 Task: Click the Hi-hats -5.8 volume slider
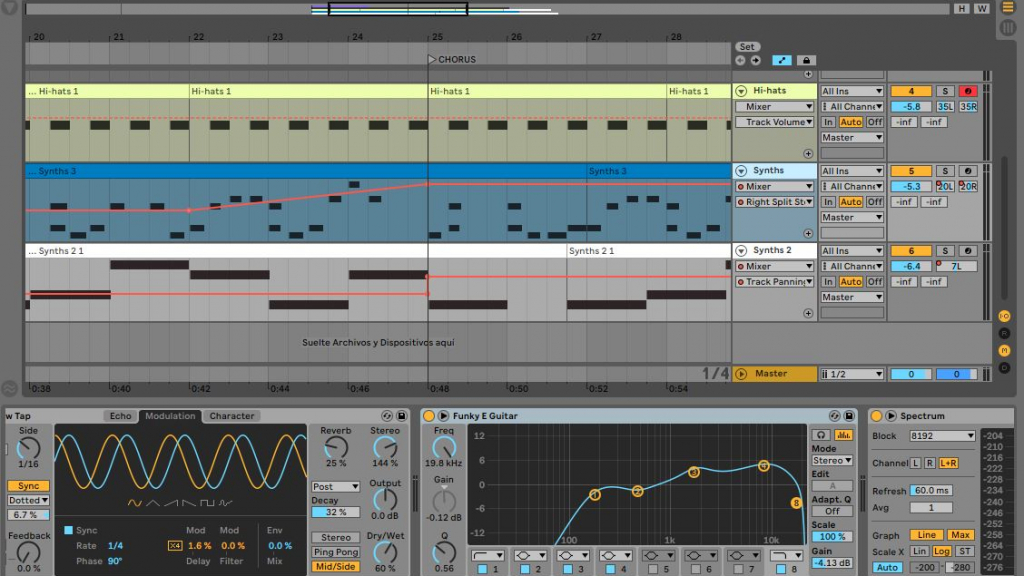coord(910,106)
